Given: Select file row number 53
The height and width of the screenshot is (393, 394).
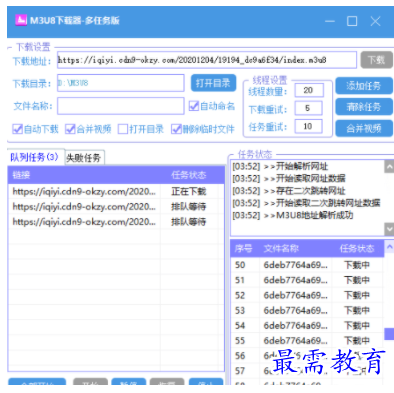Looking at the screenshot, I should coord(307,310).
